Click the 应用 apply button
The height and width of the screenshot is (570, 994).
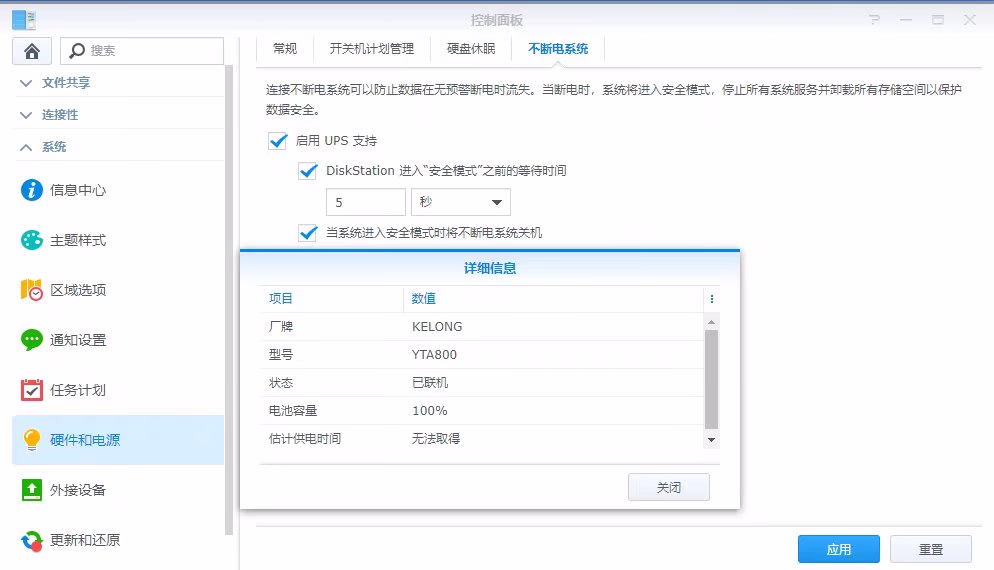pos(838,549)
